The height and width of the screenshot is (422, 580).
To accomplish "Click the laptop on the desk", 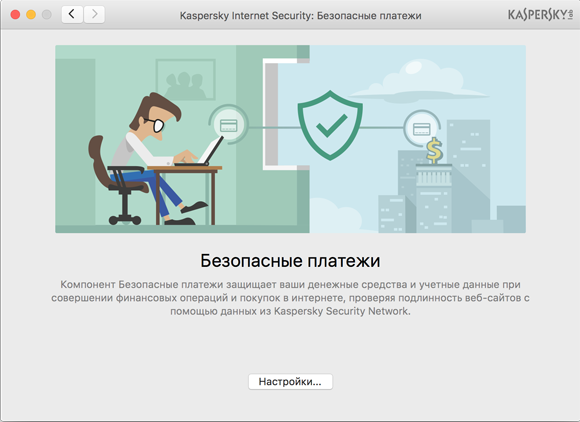I will point(202,152).
